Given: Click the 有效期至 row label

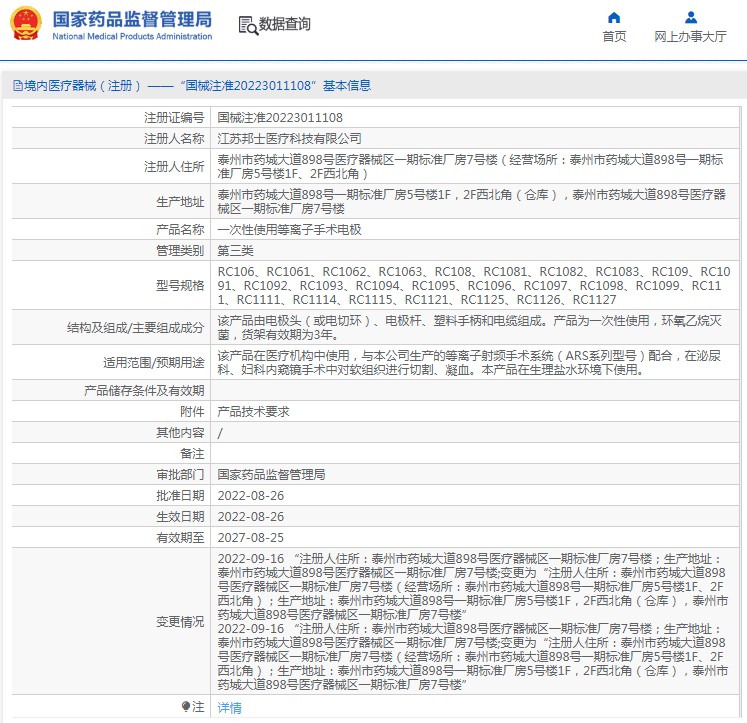Looking at the screenshot, I should click(180, 538).
